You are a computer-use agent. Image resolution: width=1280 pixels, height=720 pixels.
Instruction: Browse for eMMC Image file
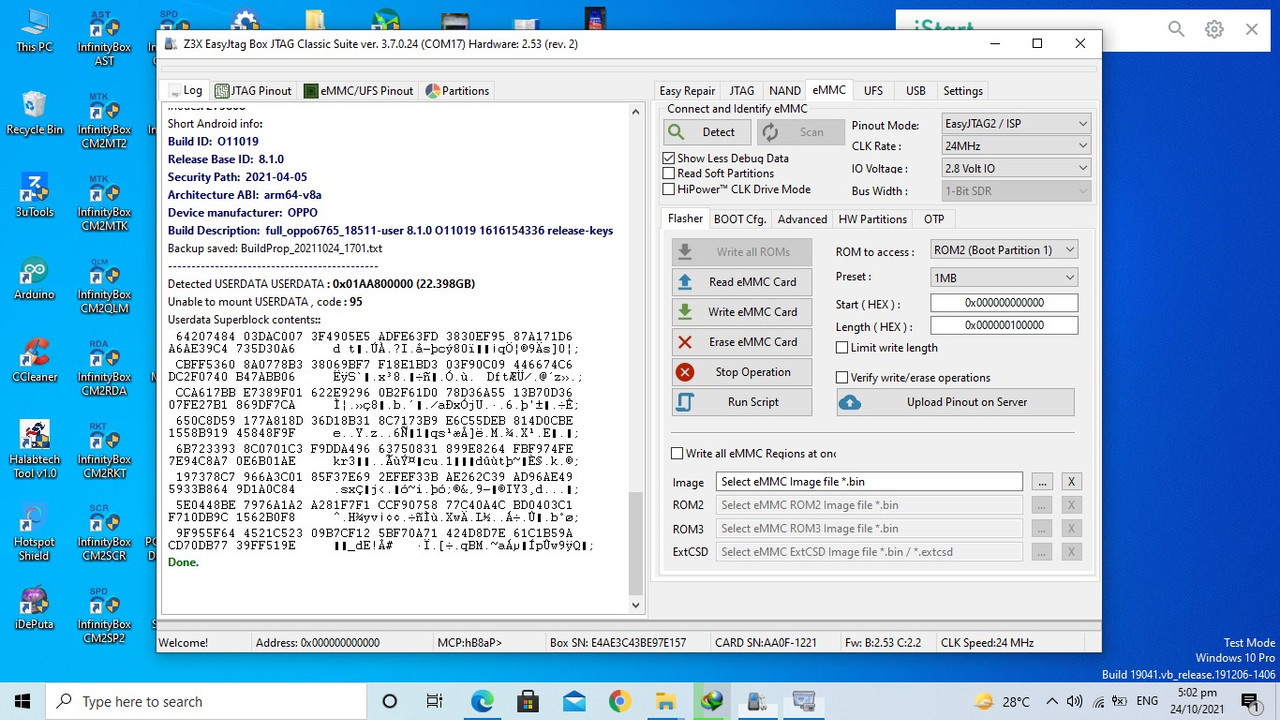tap(1042, 482)
